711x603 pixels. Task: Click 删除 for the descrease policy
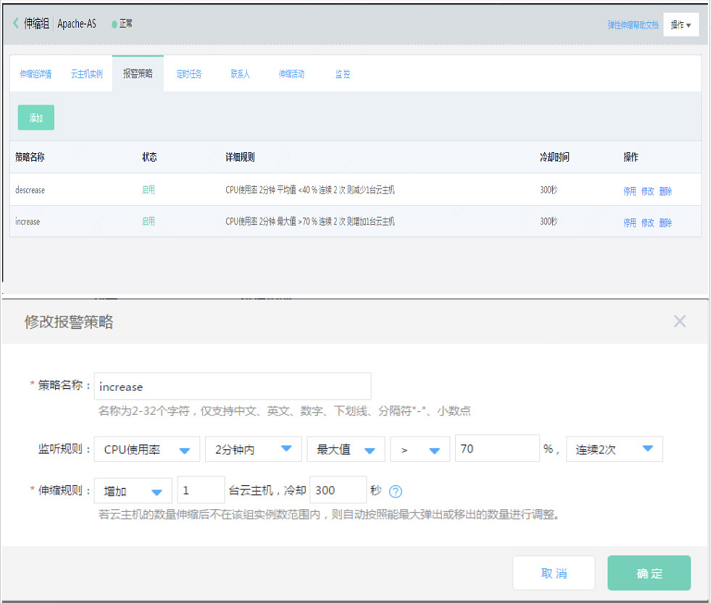pyautogui.click(x=665, y=191)
